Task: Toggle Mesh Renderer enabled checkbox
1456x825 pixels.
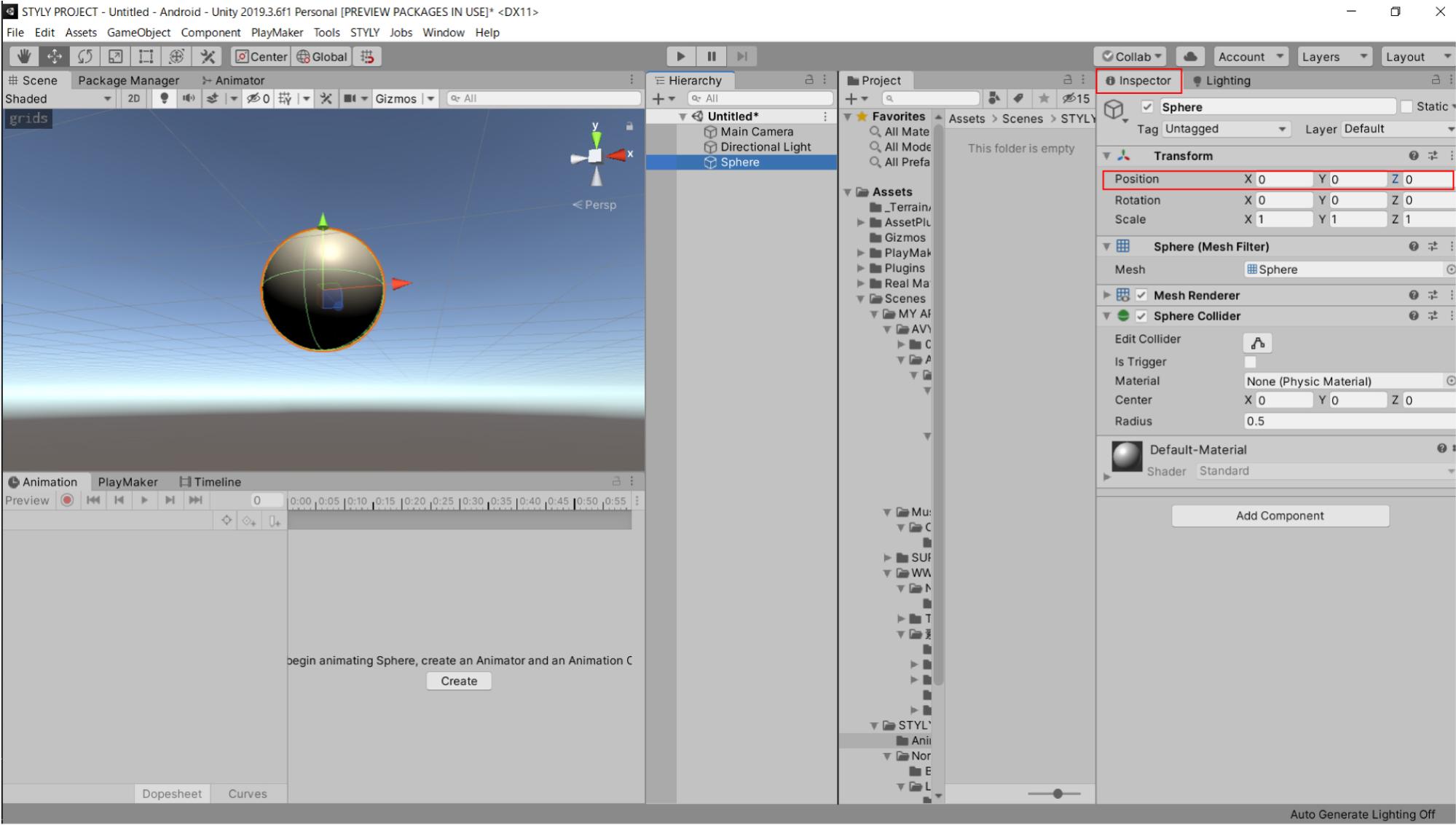Action: pyautogui.click(x=1141, y=295)
